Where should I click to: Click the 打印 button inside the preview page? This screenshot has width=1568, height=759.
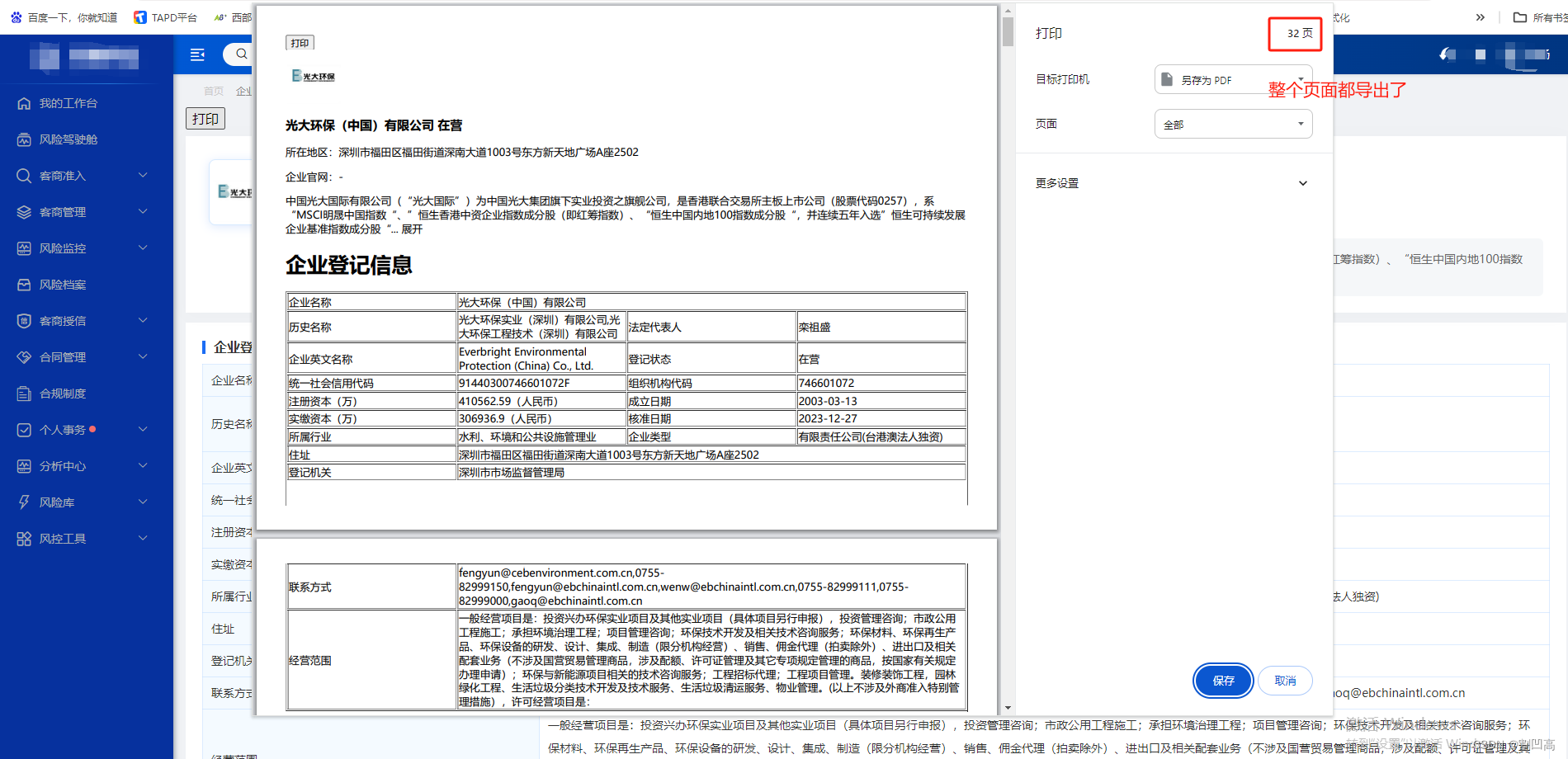(300, 43)
